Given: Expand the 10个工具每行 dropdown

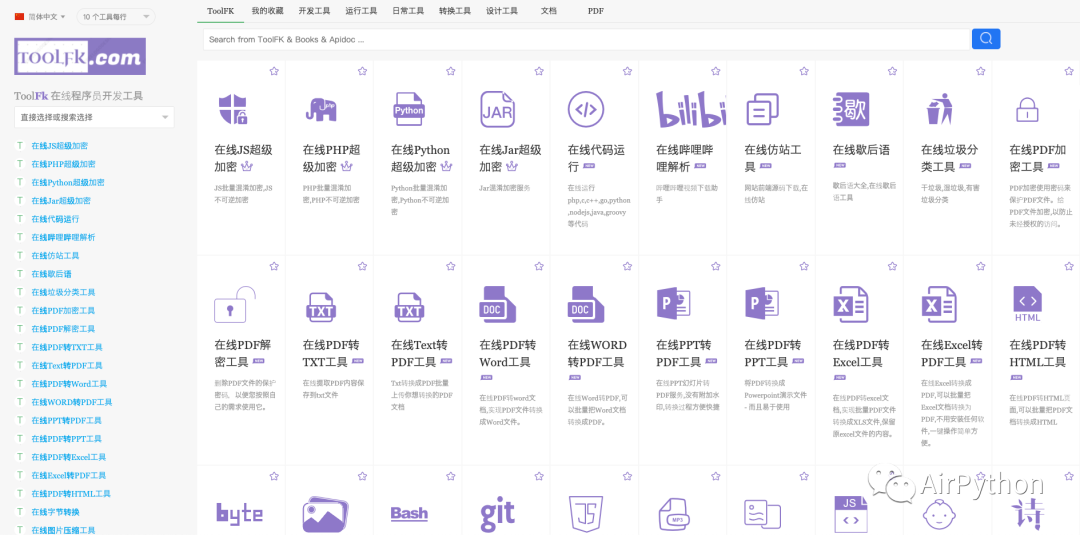Looking at the screenshot, I should pos(117,17).
